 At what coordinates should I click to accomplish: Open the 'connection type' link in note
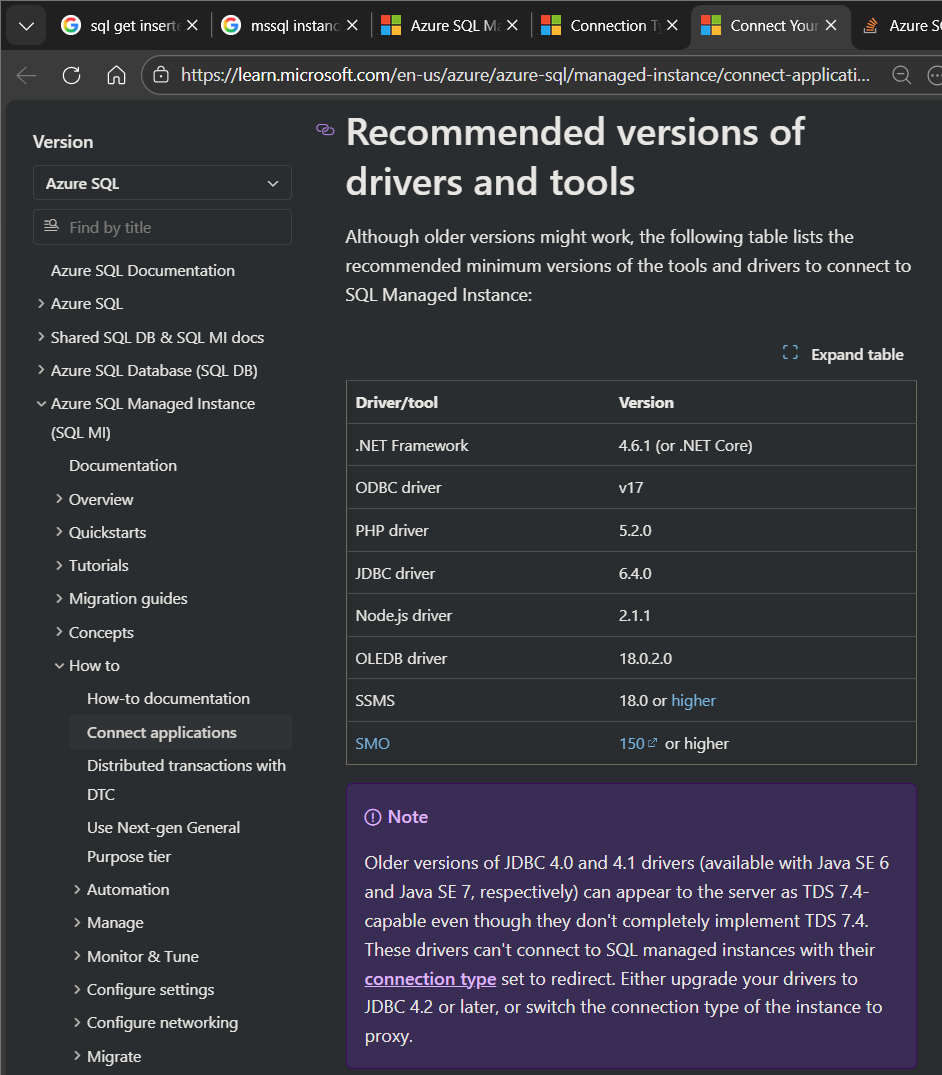pos(430,979)
